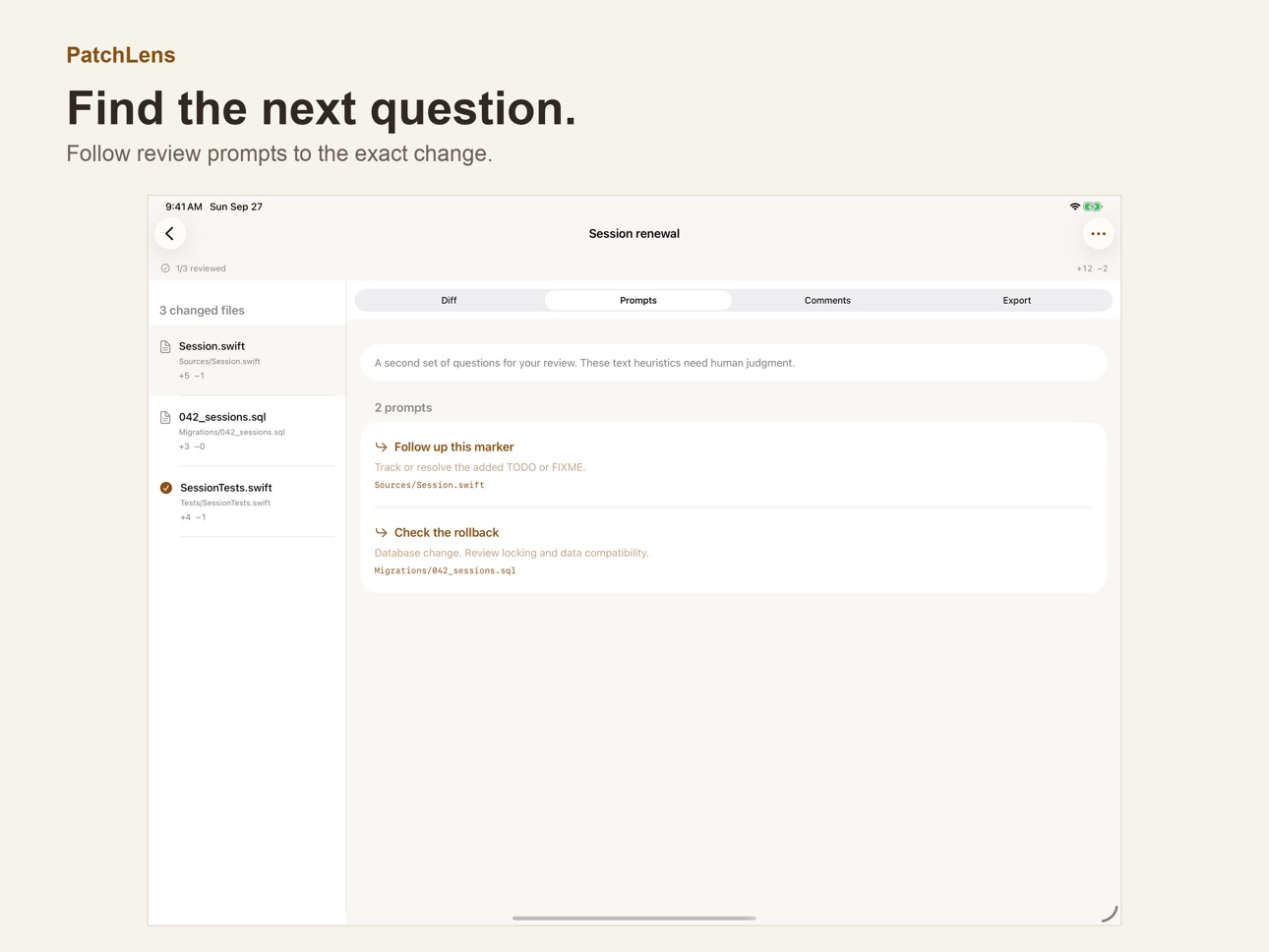The image size is (1269, 952).
Task: Click the 9:41 AM clock
Action: (x=184, y=208)
